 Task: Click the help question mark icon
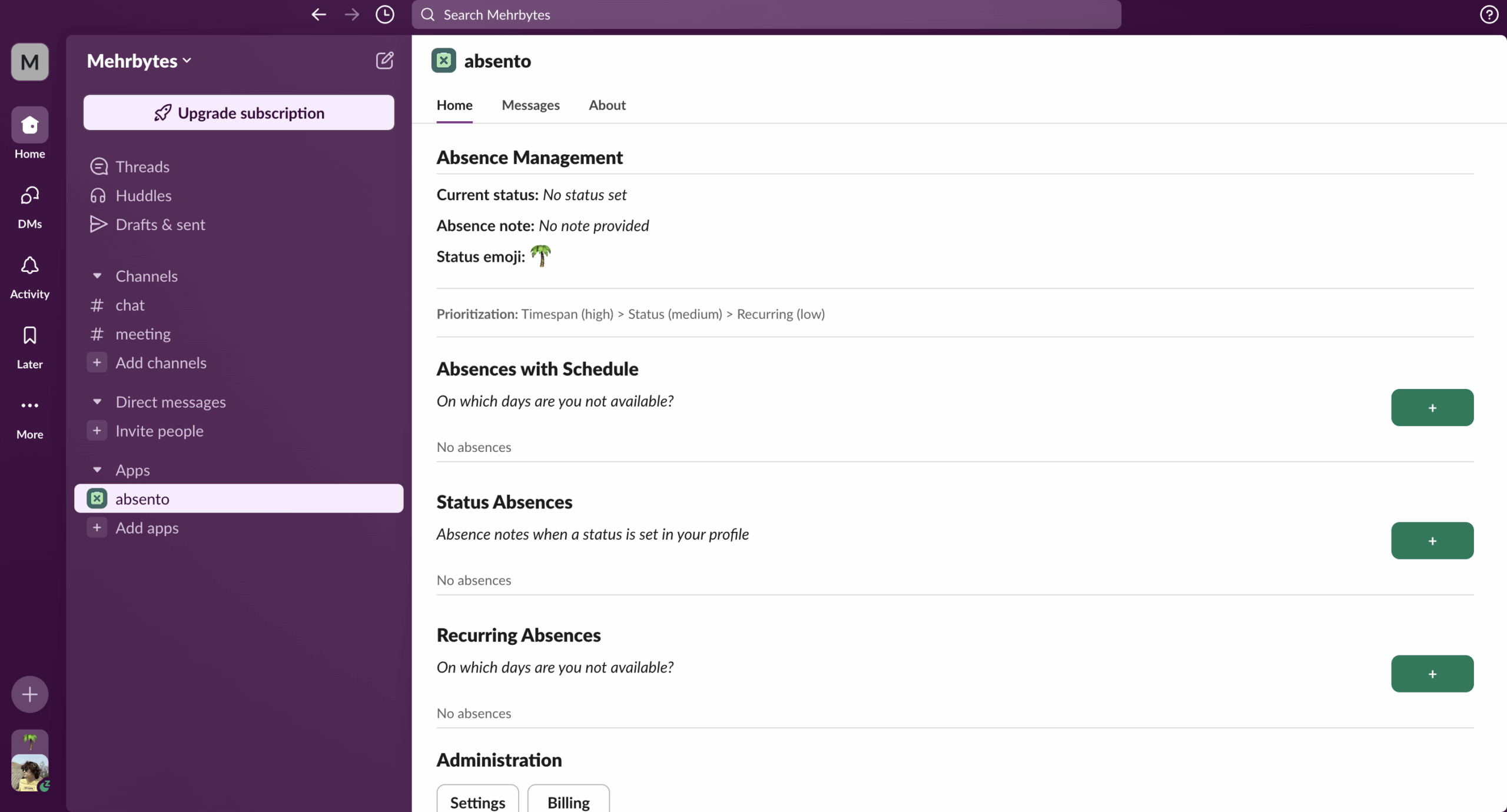1489,15
